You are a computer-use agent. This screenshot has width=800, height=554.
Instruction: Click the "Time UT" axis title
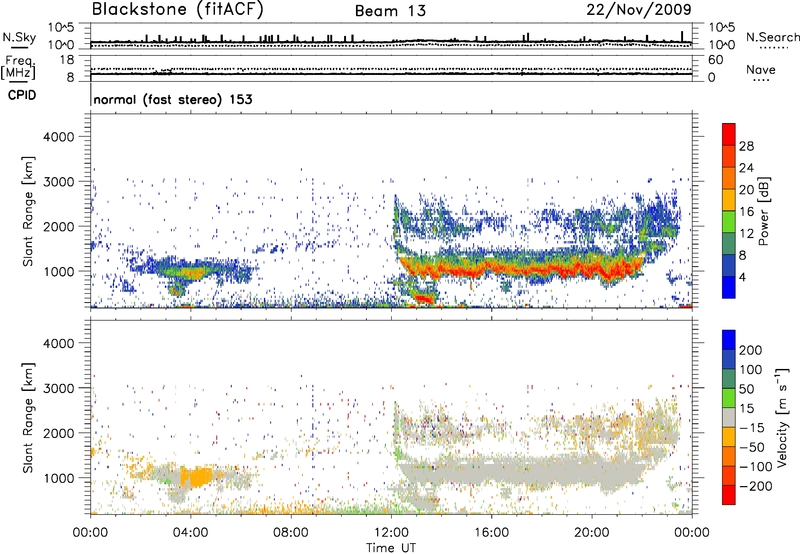[391, 547]
